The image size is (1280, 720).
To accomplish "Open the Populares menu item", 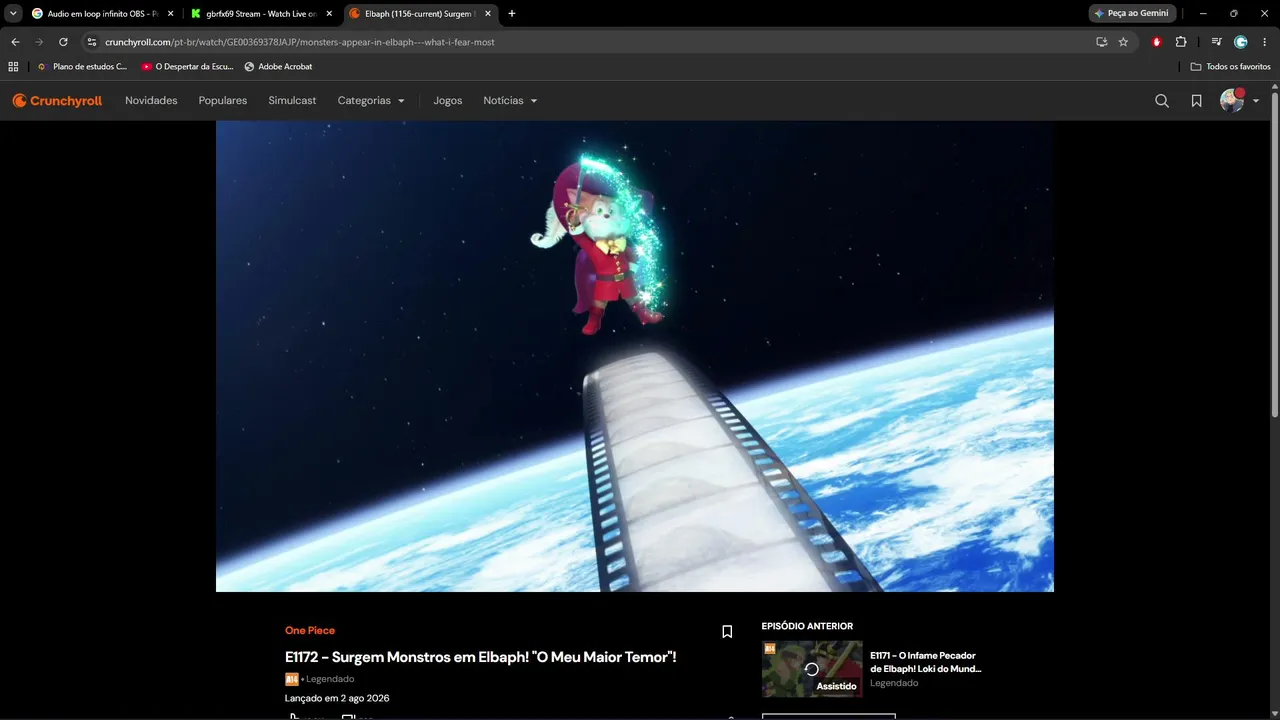I will point(223,101).
